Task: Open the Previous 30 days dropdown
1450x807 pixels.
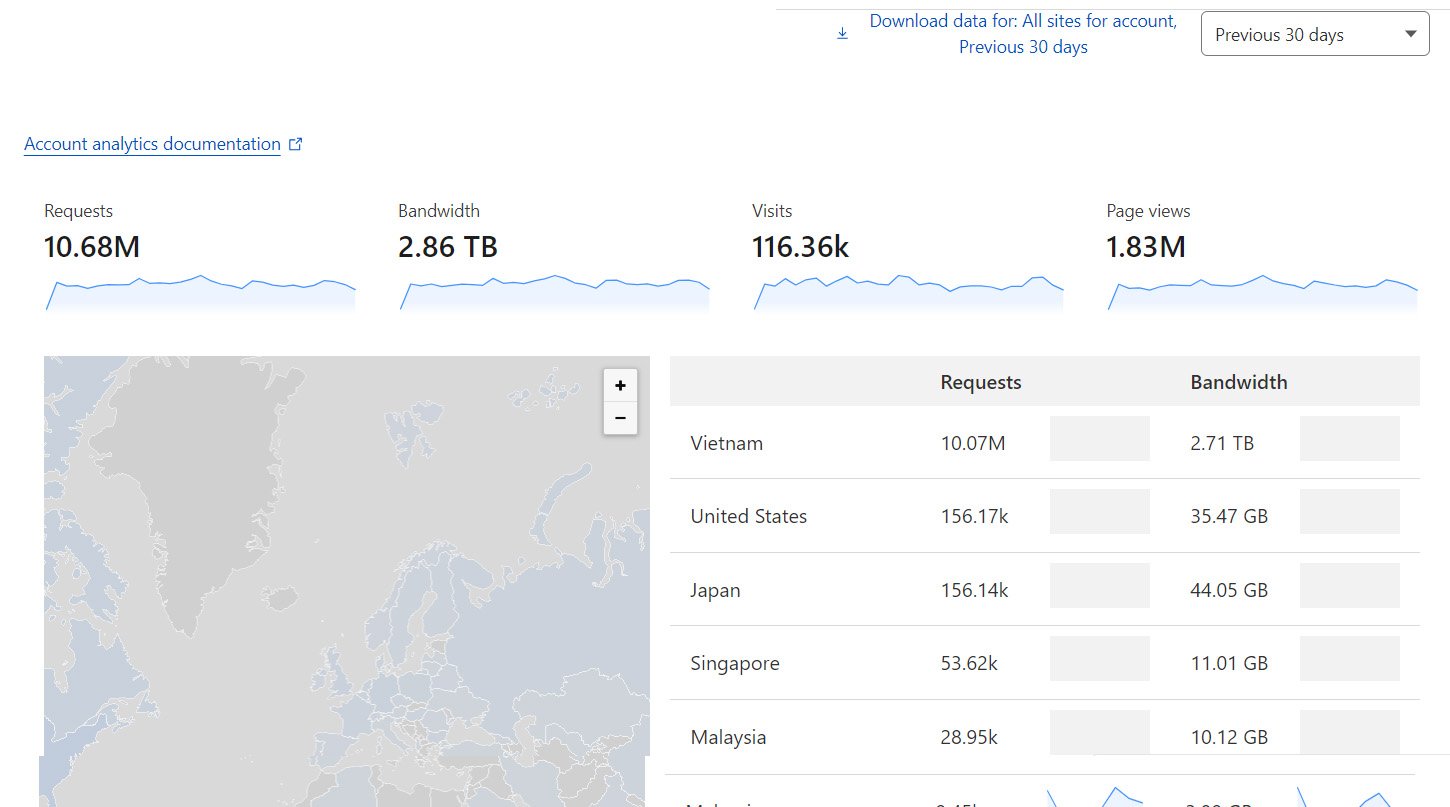Action: pyautogui.click(x=1314, y=35)
